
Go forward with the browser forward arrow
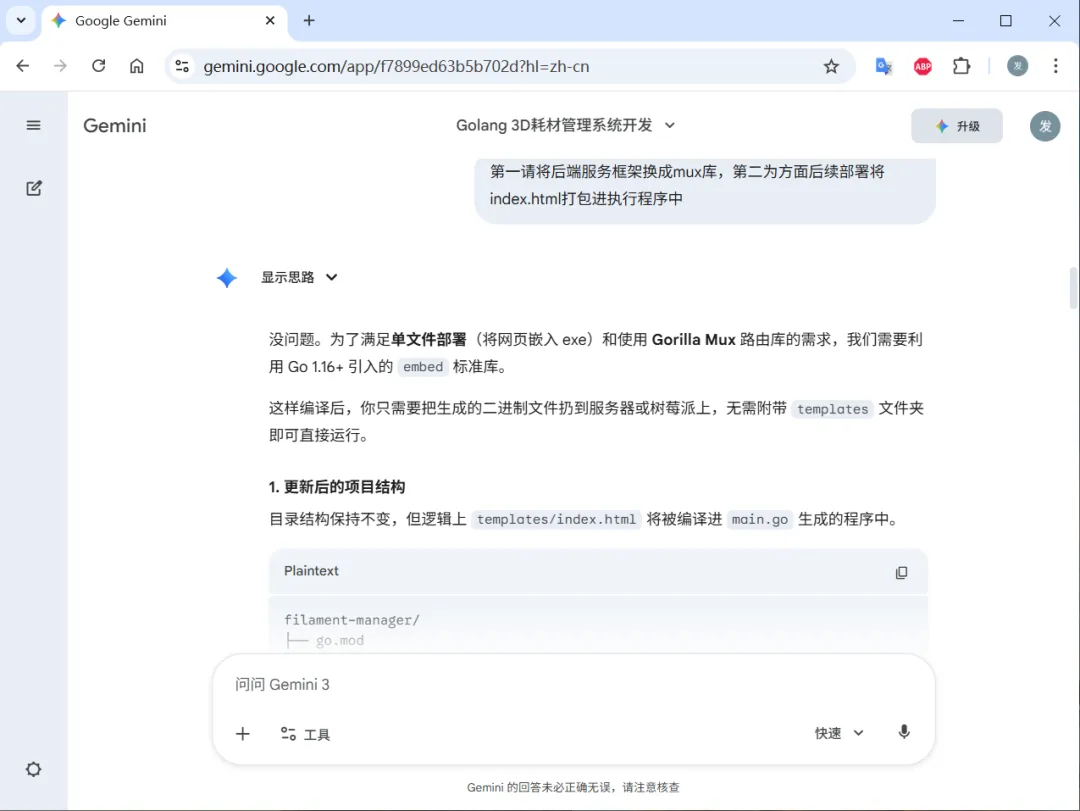point(61,66)
